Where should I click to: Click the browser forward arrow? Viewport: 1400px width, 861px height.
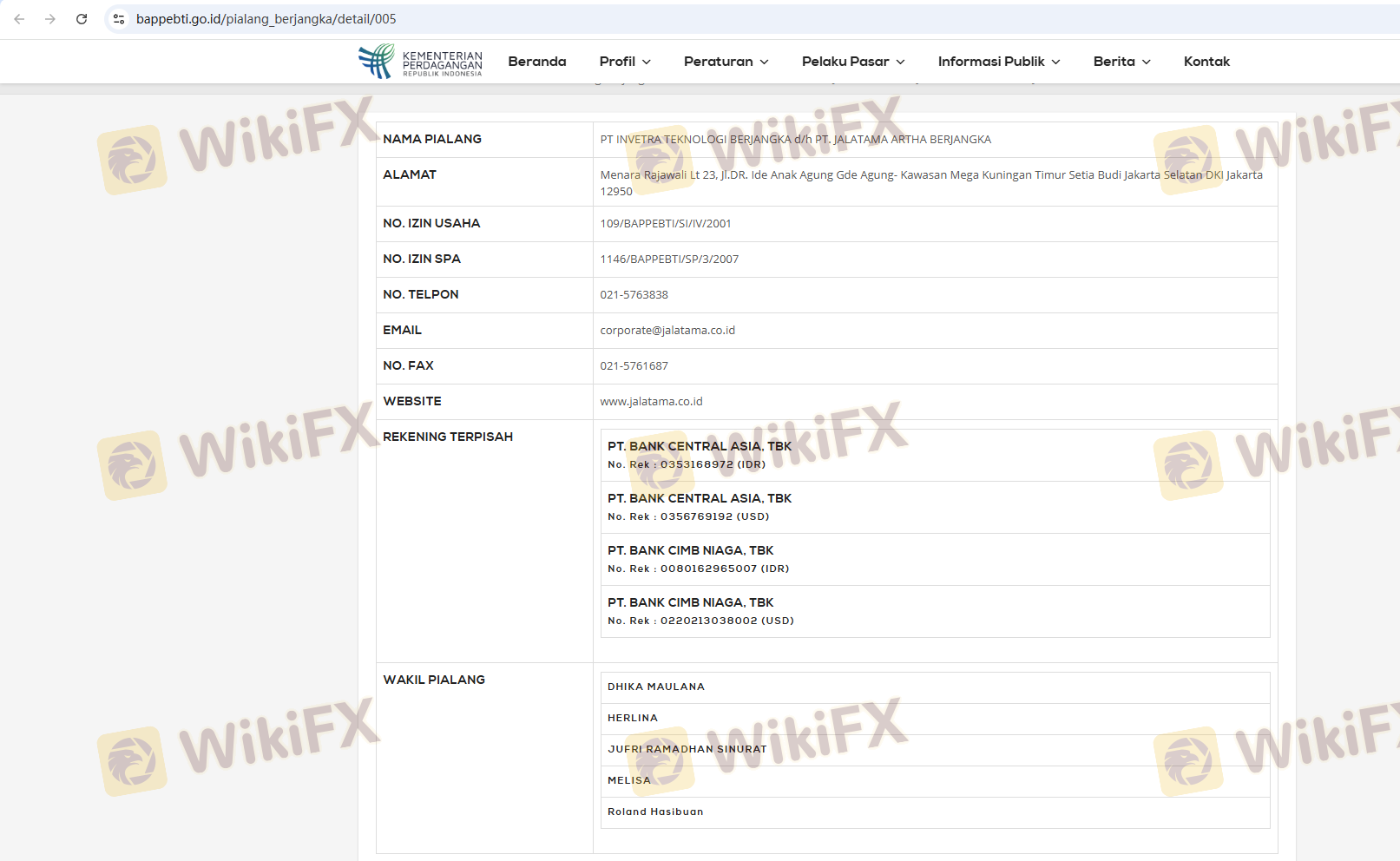tap(50, 19)
